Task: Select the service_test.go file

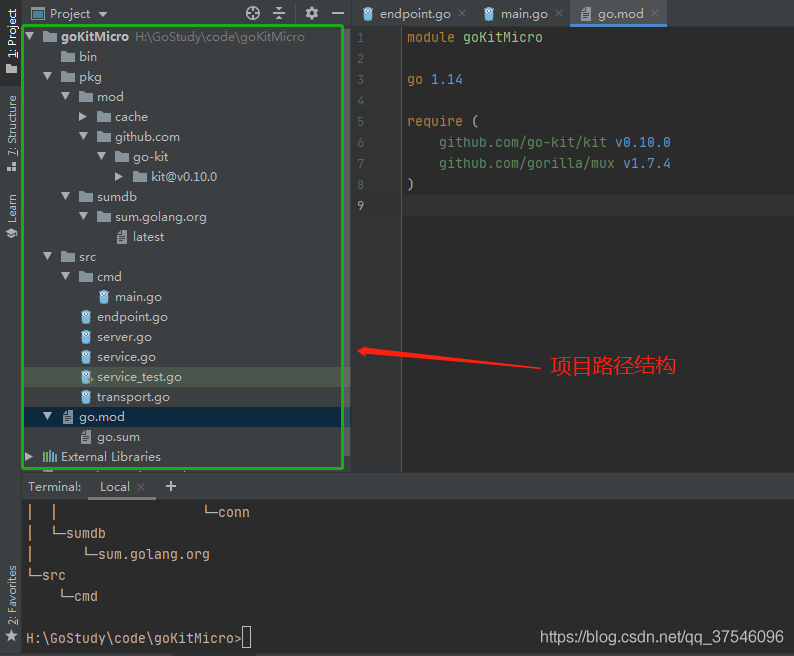Action: coord(139,377)
